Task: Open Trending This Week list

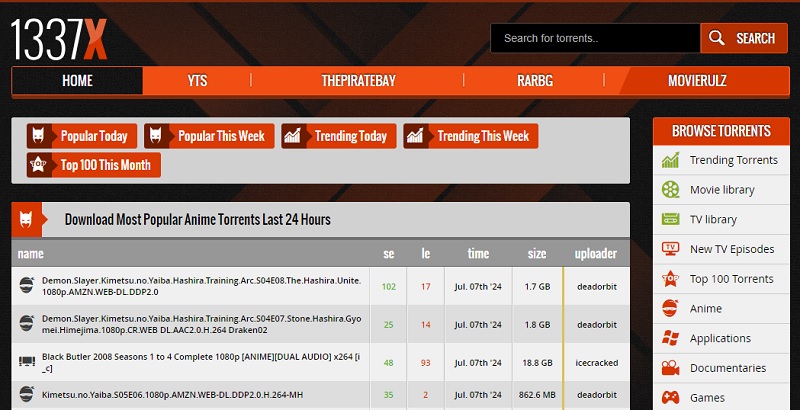Action: [x=471, y=136]
